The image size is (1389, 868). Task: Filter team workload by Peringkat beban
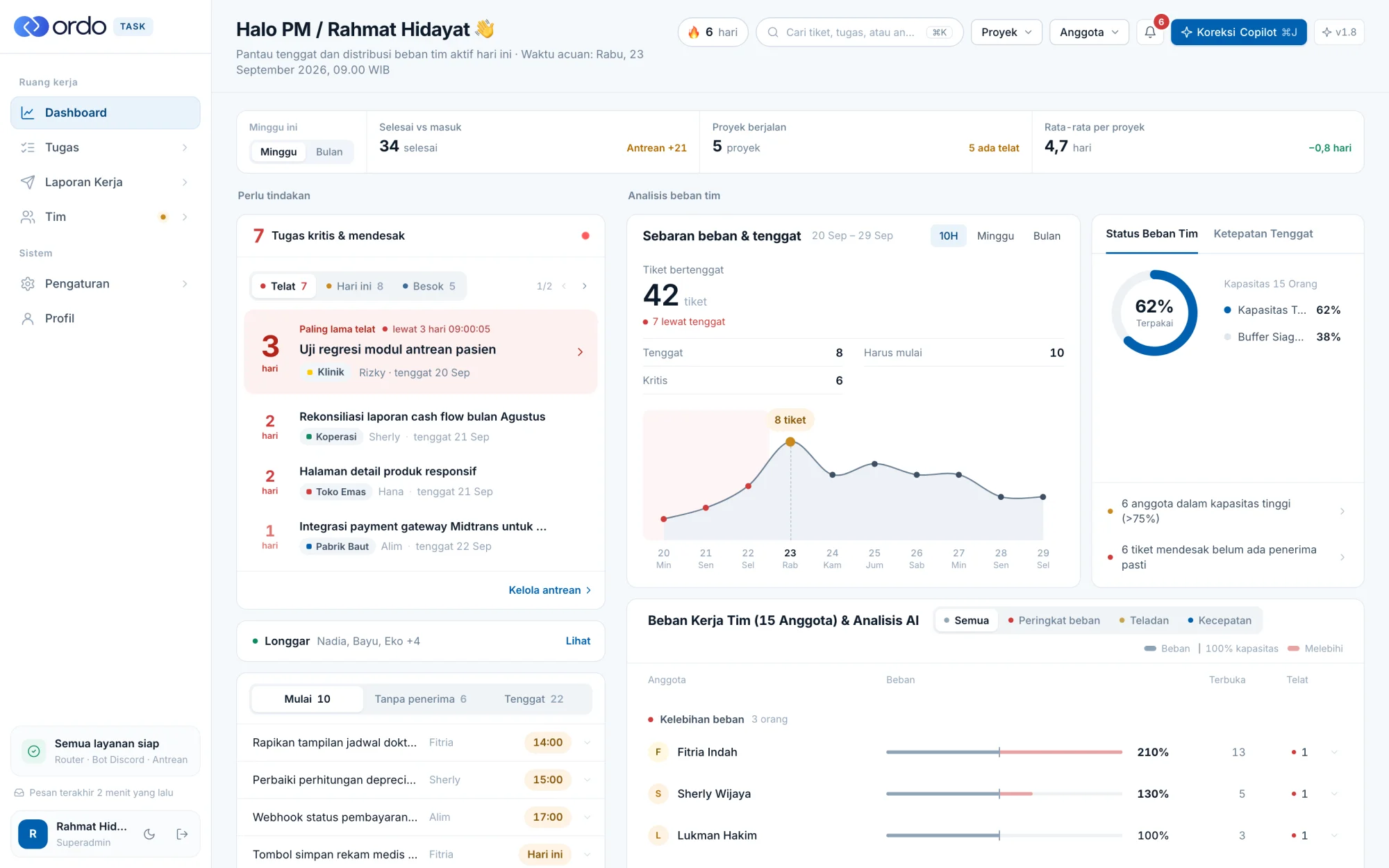click(1054, 620)
